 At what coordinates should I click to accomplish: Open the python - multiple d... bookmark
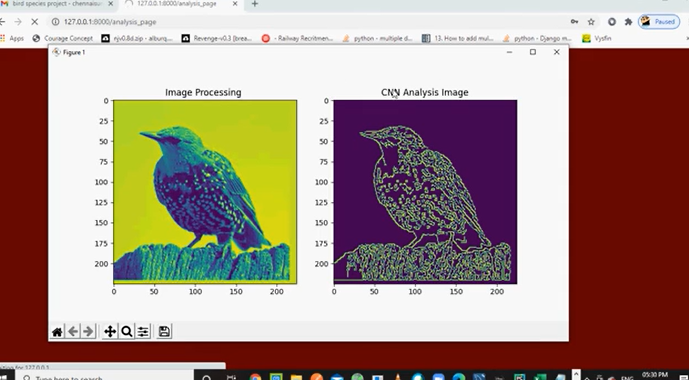click(378, 38)
